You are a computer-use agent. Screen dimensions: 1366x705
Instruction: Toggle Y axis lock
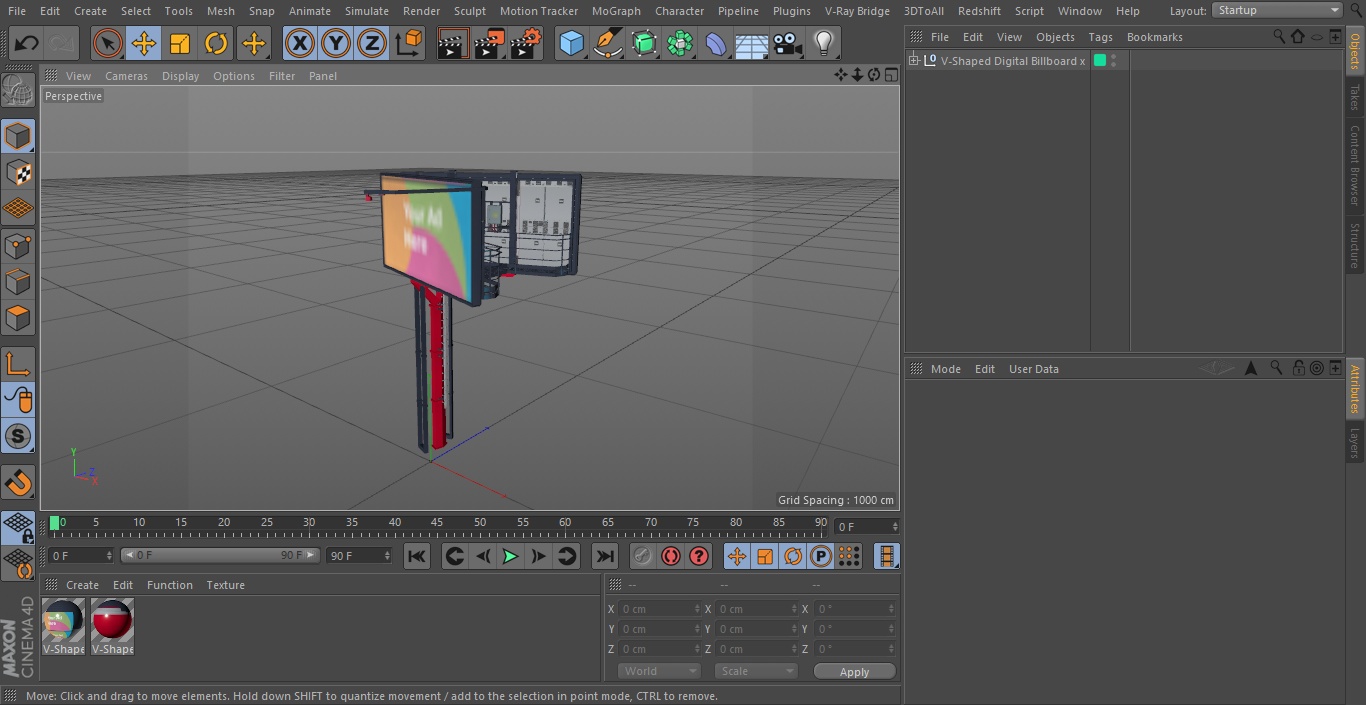tap(336, 43)
